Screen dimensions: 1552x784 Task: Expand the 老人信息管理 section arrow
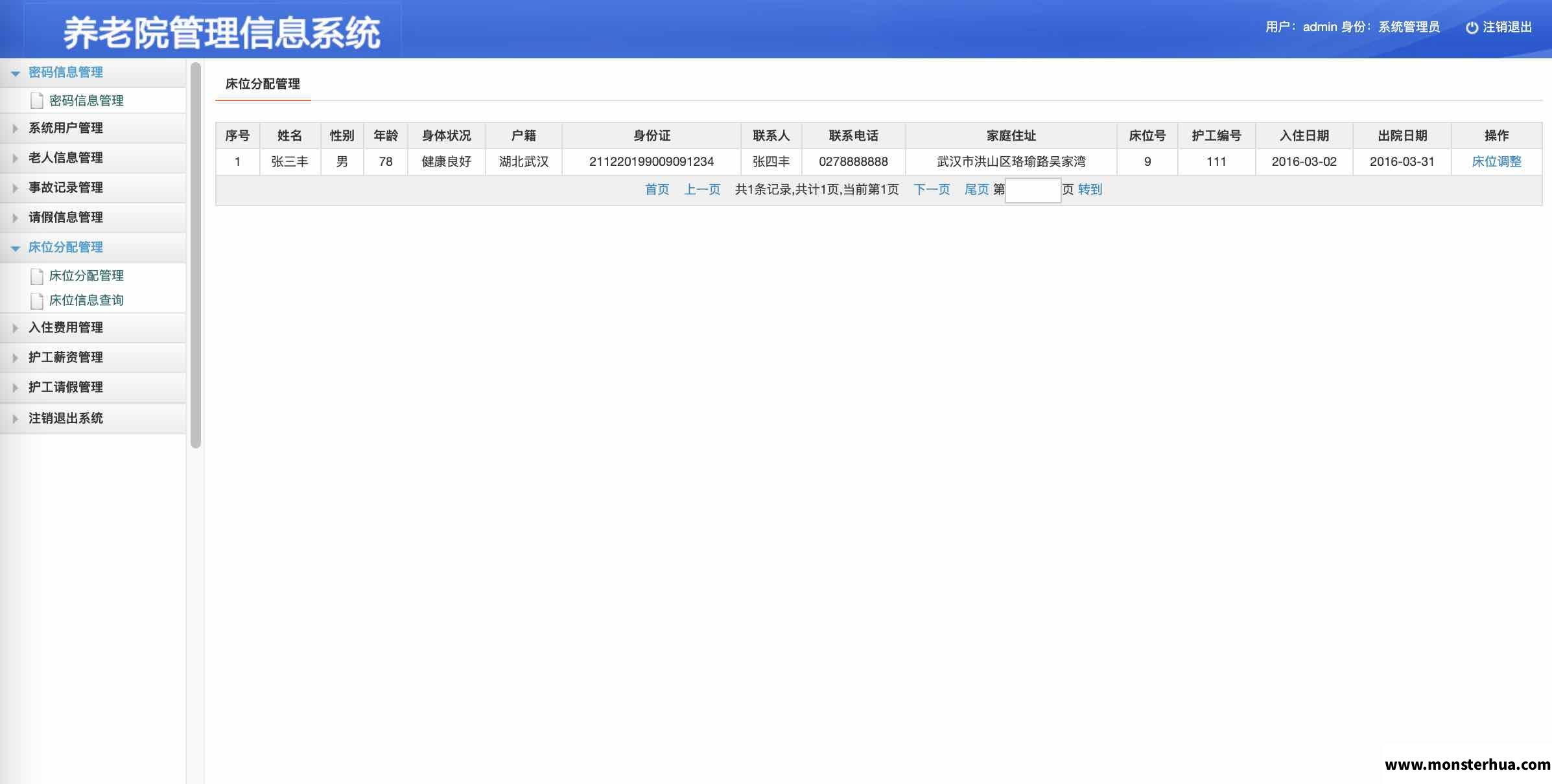pos(16,158)
